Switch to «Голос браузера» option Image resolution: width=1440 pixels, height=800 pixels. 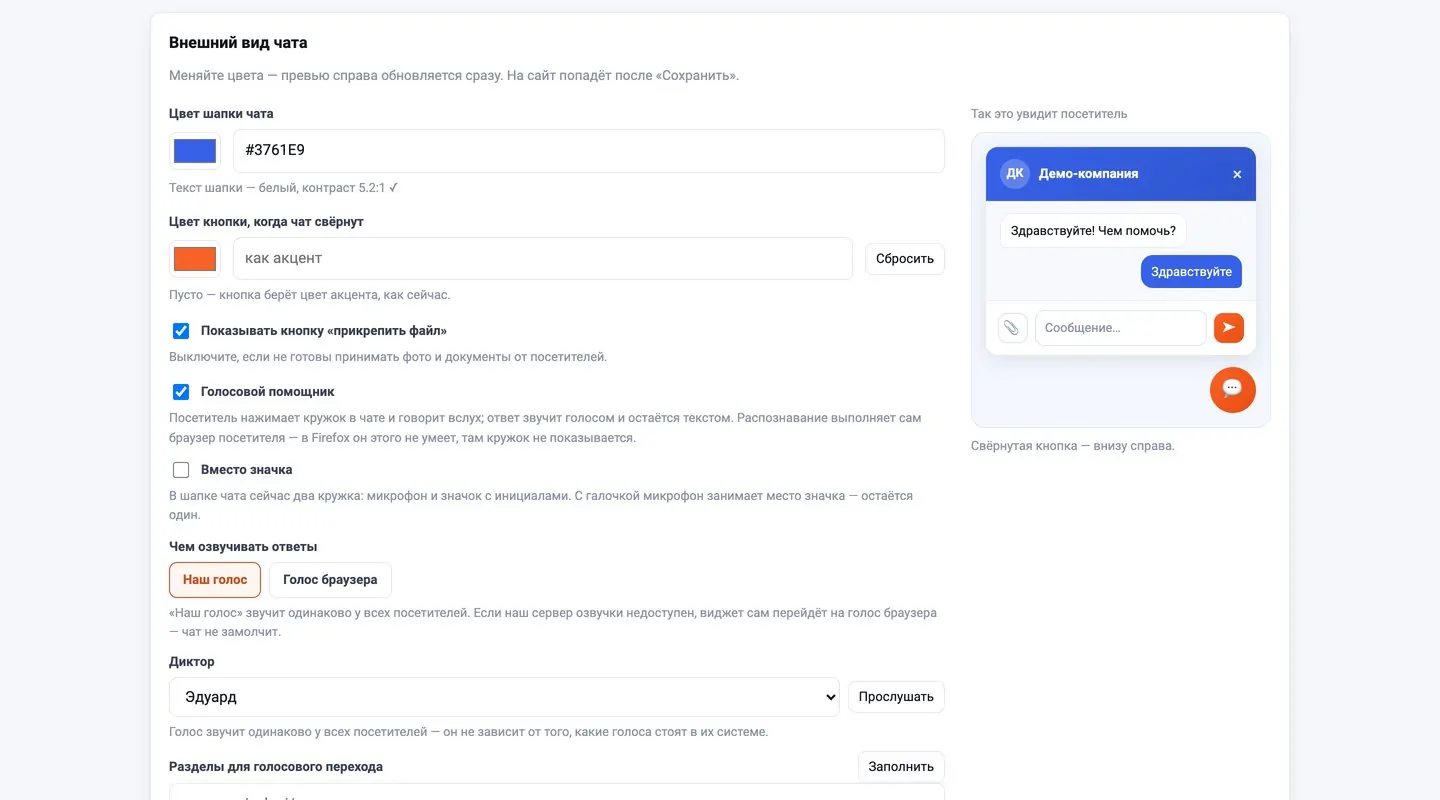pyautogui.click(x=330, y=580)
